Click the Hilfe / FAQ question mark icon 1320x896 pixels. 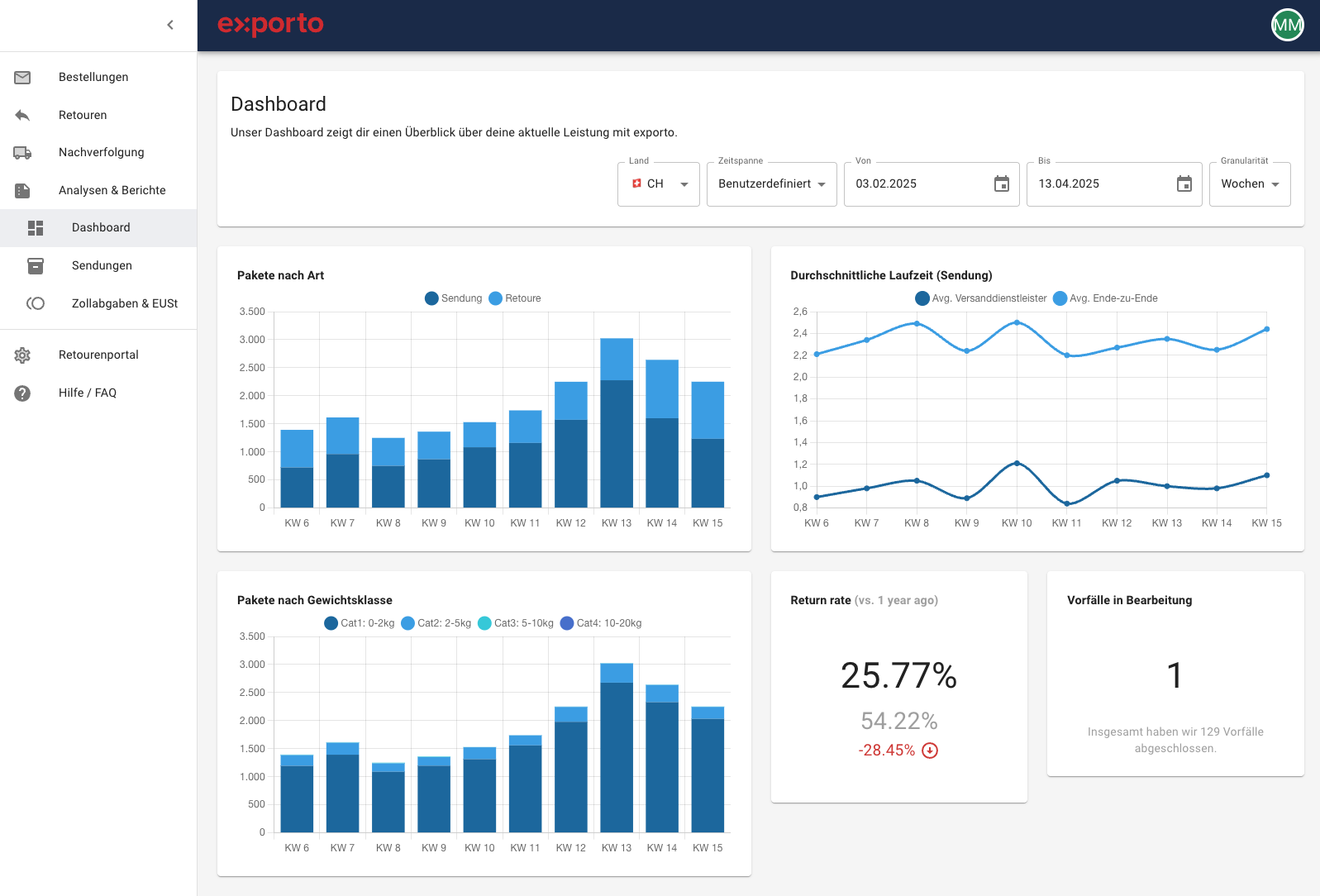[22, 393]
